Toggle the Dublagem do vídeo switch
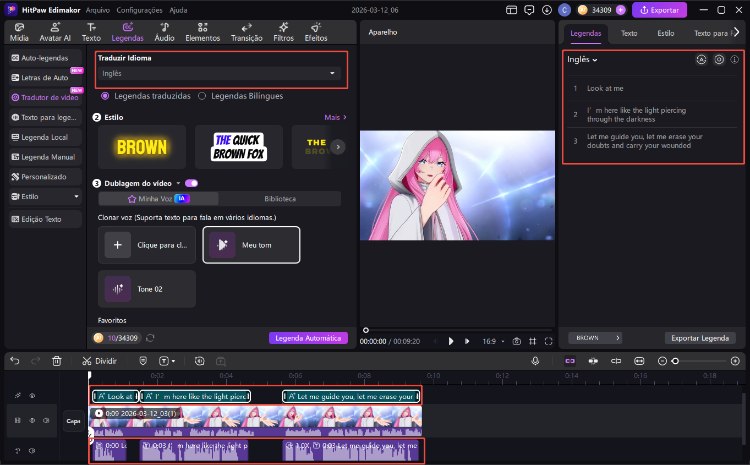This screenshot has height=465, width=750. (x=191, y=184)
